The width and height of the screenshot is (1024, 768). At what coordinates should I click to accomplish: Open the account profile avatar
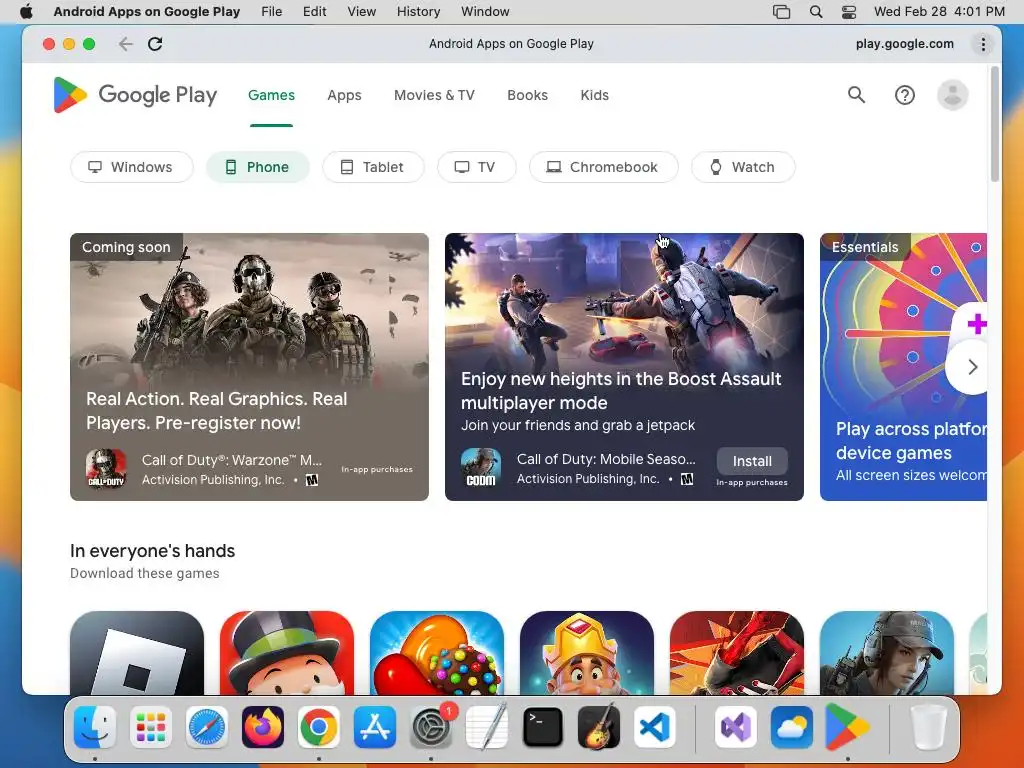click(x=952, y=95)
